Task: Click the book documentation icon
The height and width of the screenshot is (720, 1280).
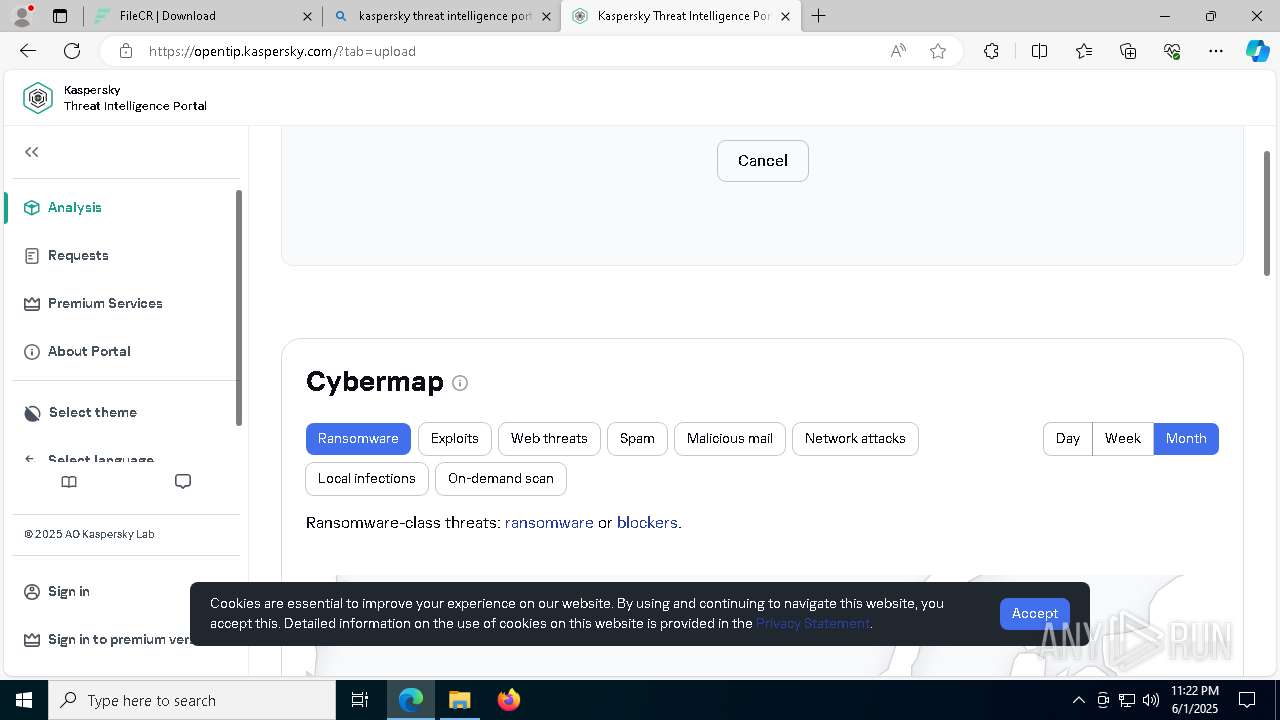Action: pos(69,482)
